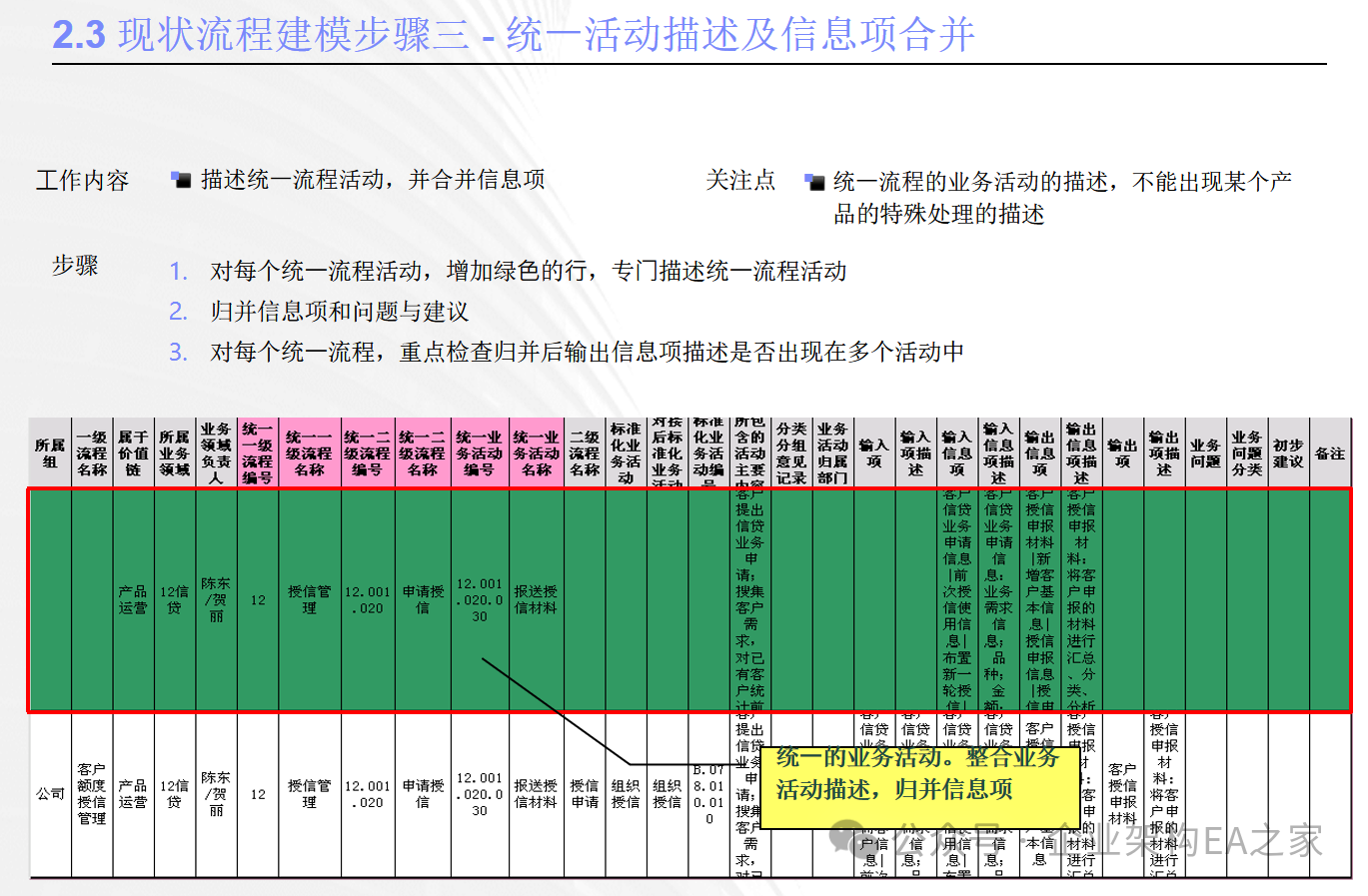
Task: Select the '业务领域负责人' column header
Action: (x=216, y=453)
